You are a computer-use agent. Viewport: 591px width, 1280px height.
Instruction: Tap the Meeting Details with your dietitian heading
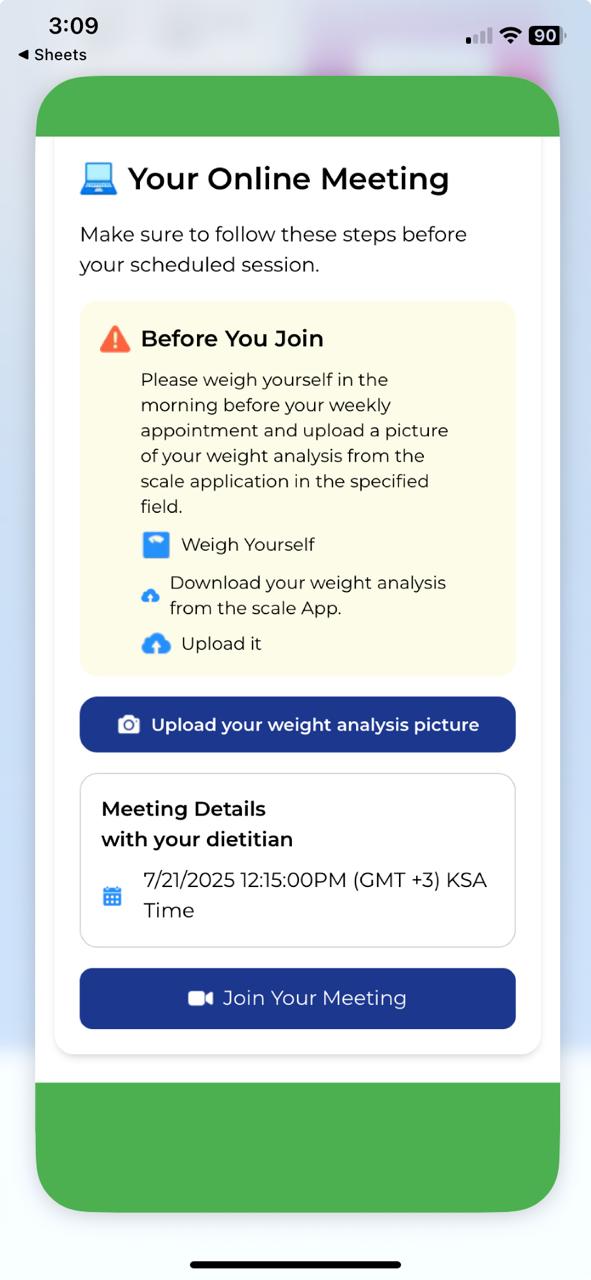197,824
